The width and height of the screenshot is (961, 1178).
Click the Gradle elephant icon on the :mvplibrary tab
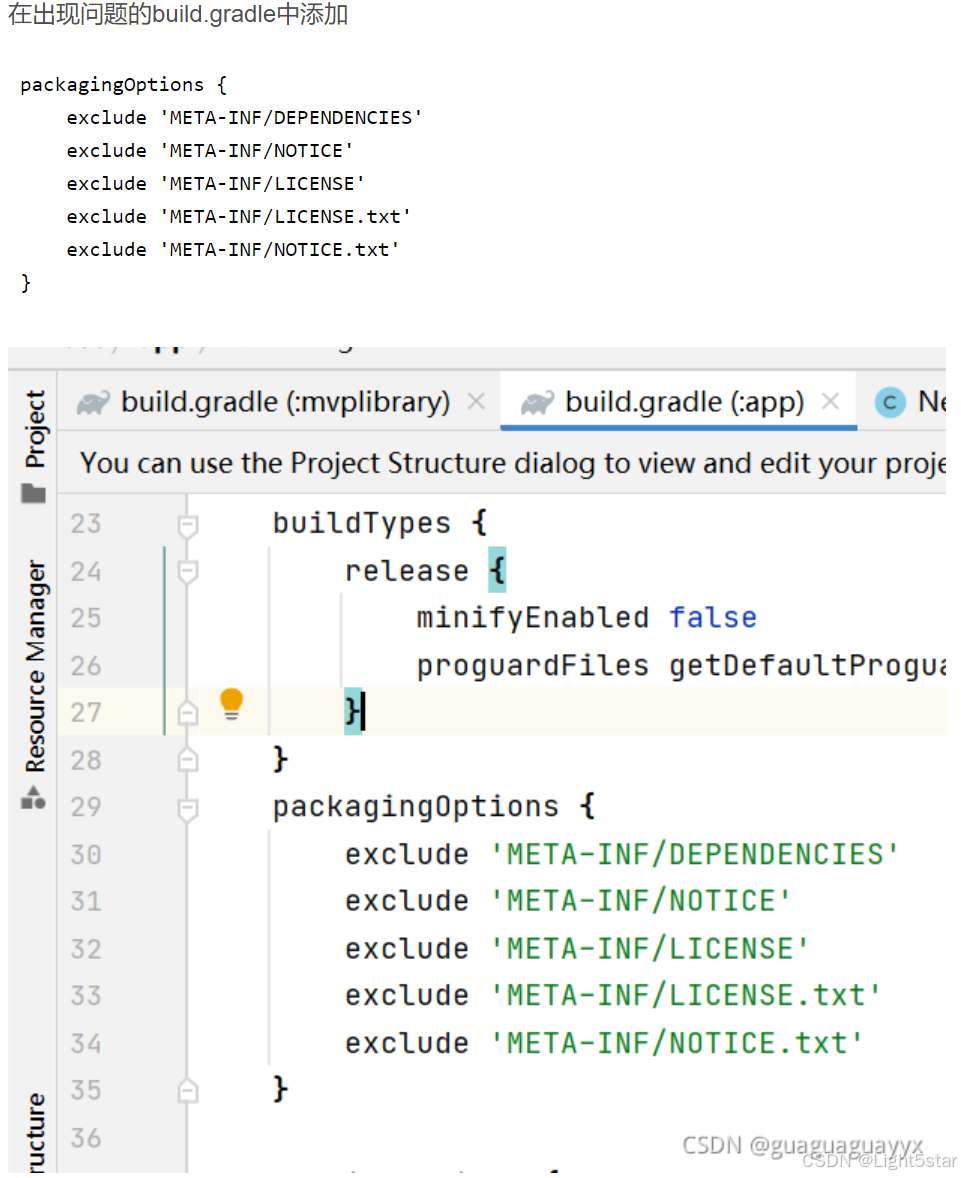[93, 401]
